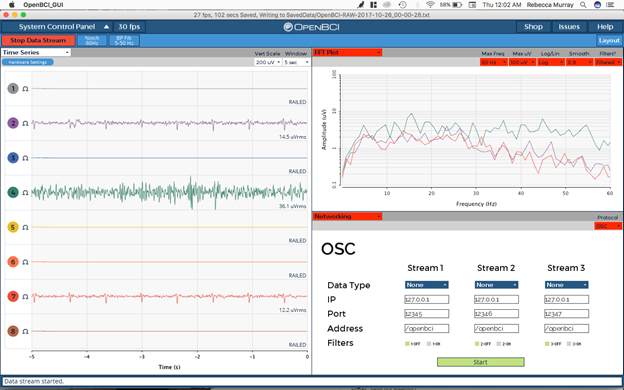The width and height of the screenshot is (624, 390).
Task: Open Spotlight search magnifier in menu bar
Action: tap(583, 5)
